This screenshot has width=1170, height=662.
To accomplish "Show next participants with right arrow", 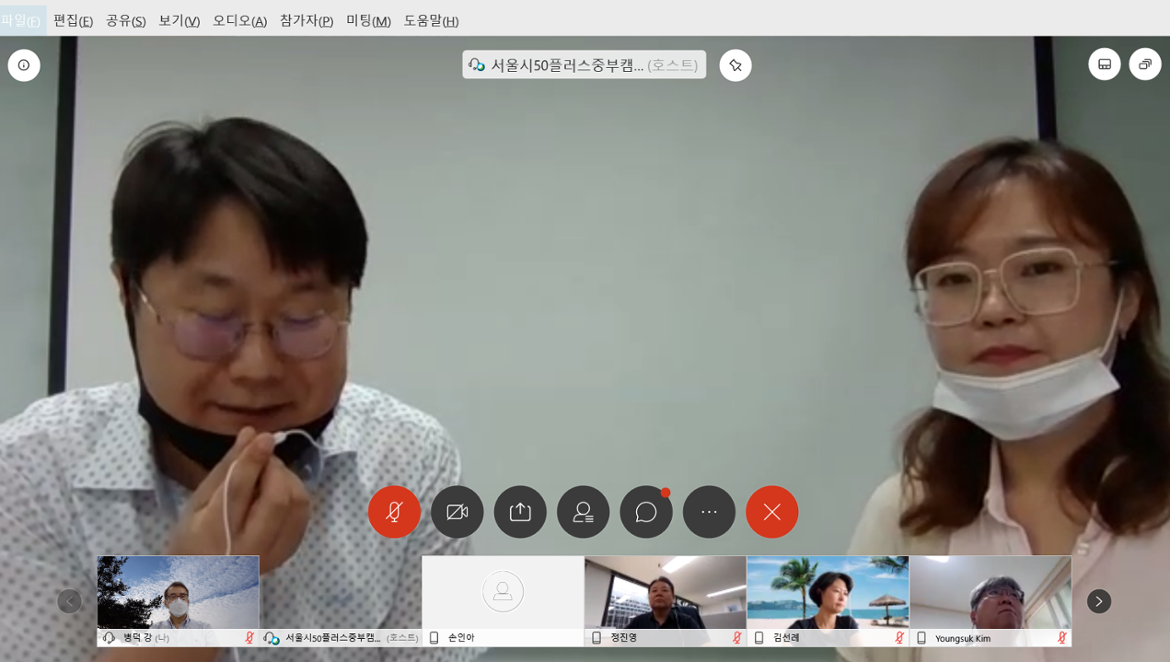I will pyautogui.click(x=1098, y=601).
